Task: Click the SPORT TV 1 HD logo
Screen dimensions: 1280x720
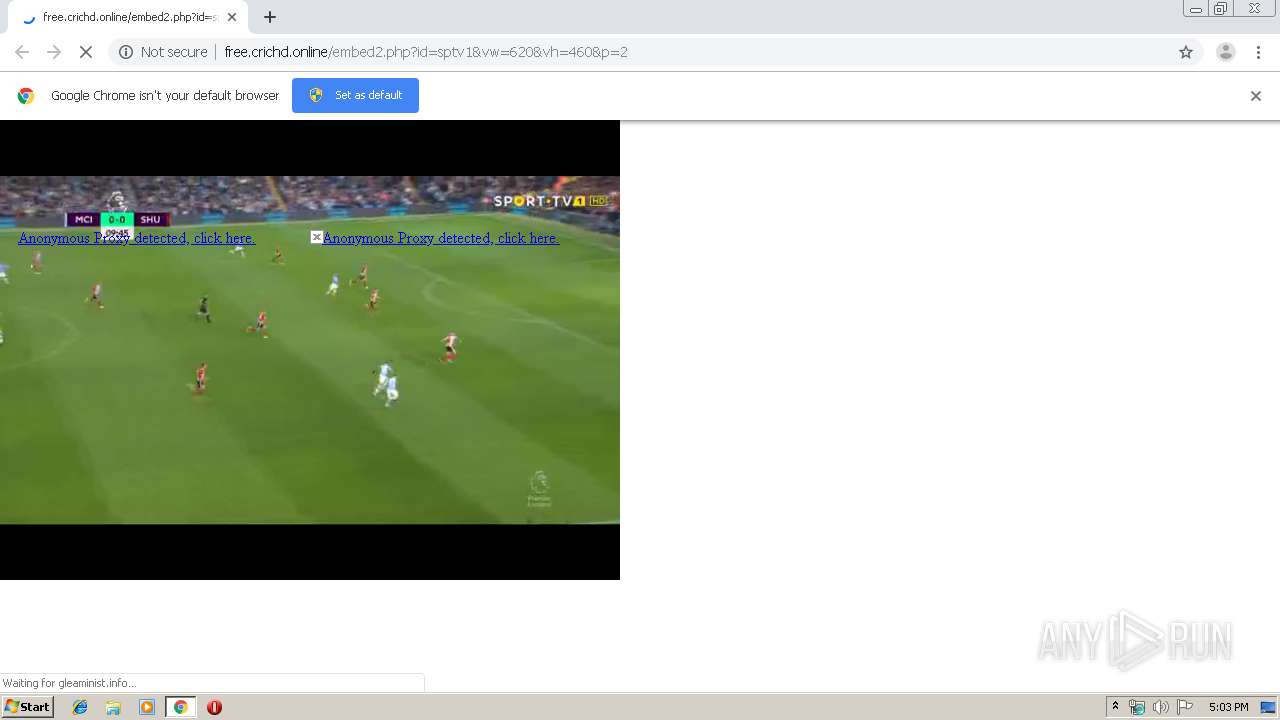Action: (x=550, y=201)
